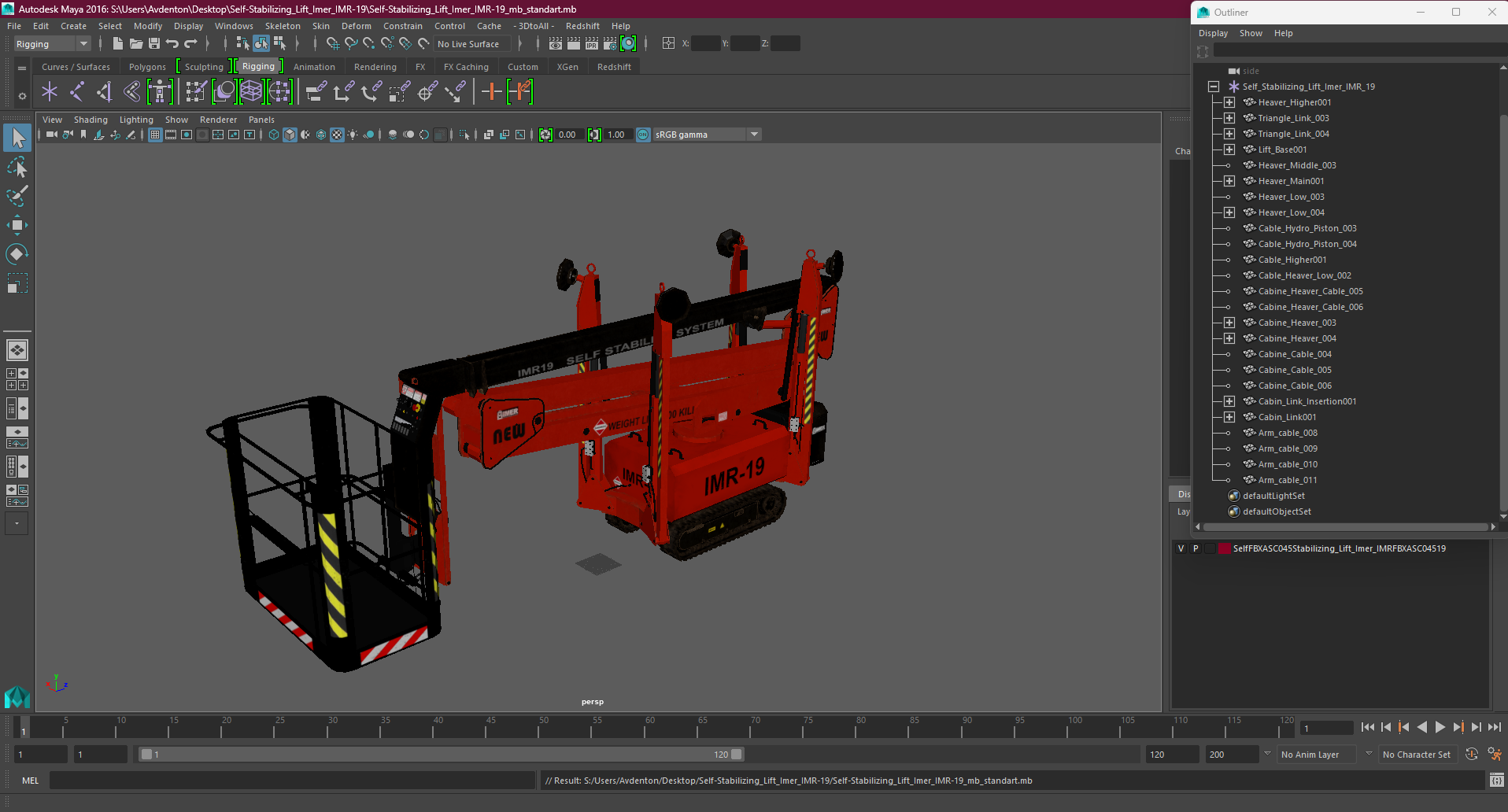
Task: Open the Outliner Display menu
Action: coord(1213,33)
